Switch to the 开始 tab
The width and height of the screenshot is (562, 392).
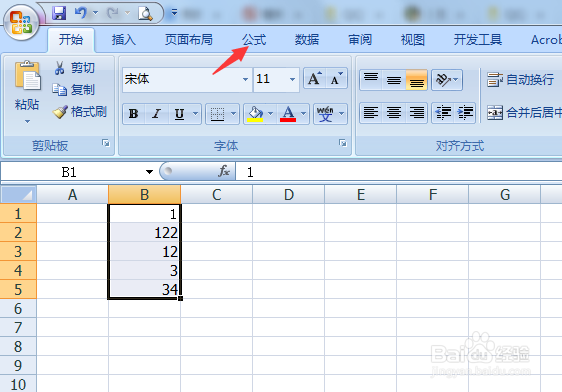point(71,39)
